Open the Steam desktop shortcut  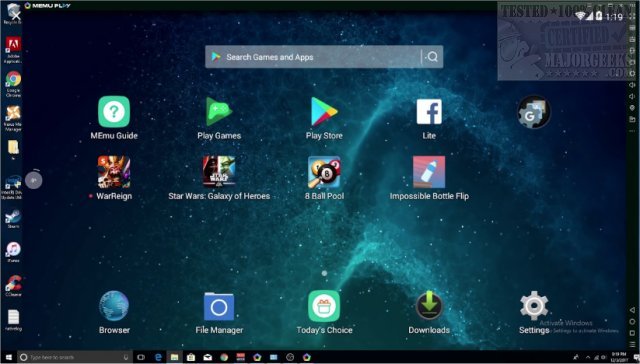coord(13,219)
